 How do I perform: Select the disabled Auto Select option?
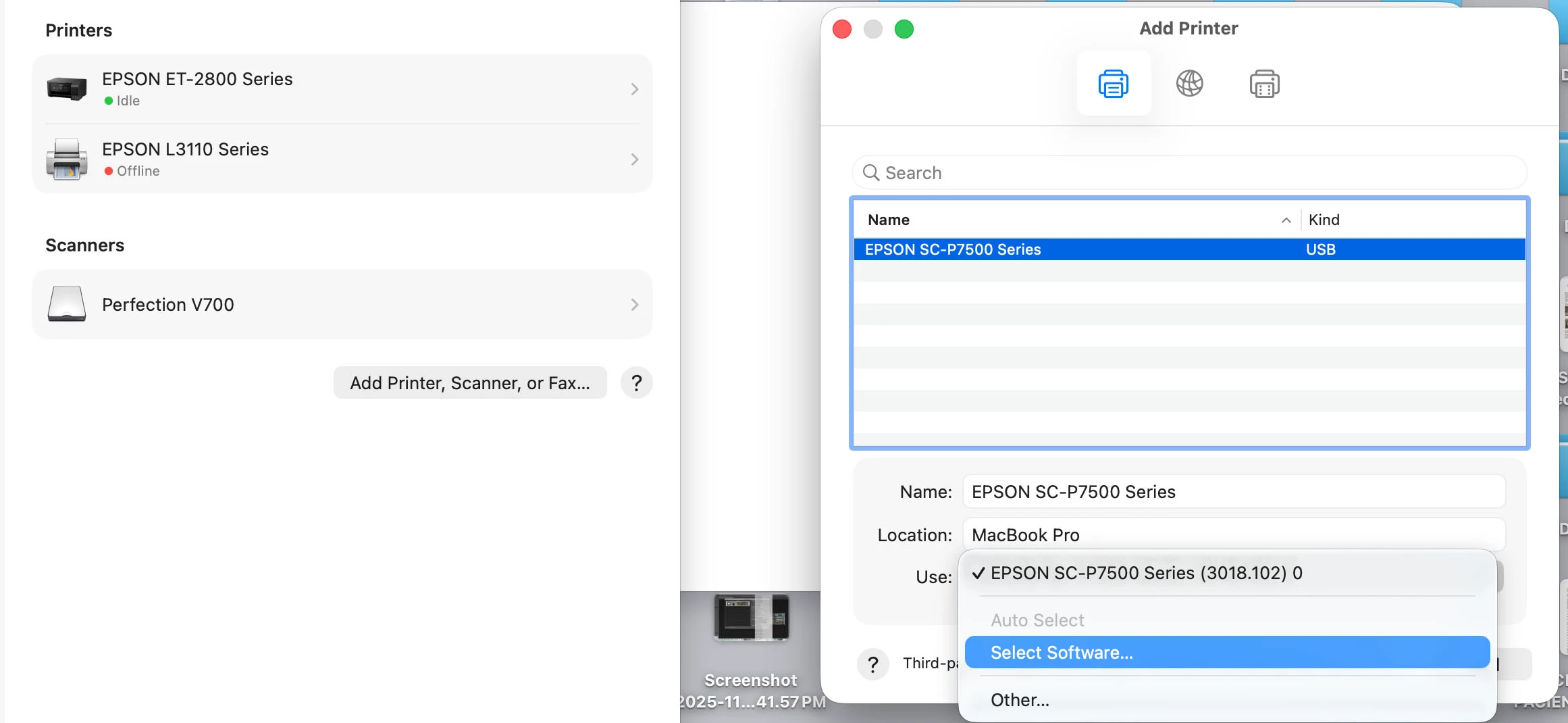pyautogui.click(x=1227, y=620)
